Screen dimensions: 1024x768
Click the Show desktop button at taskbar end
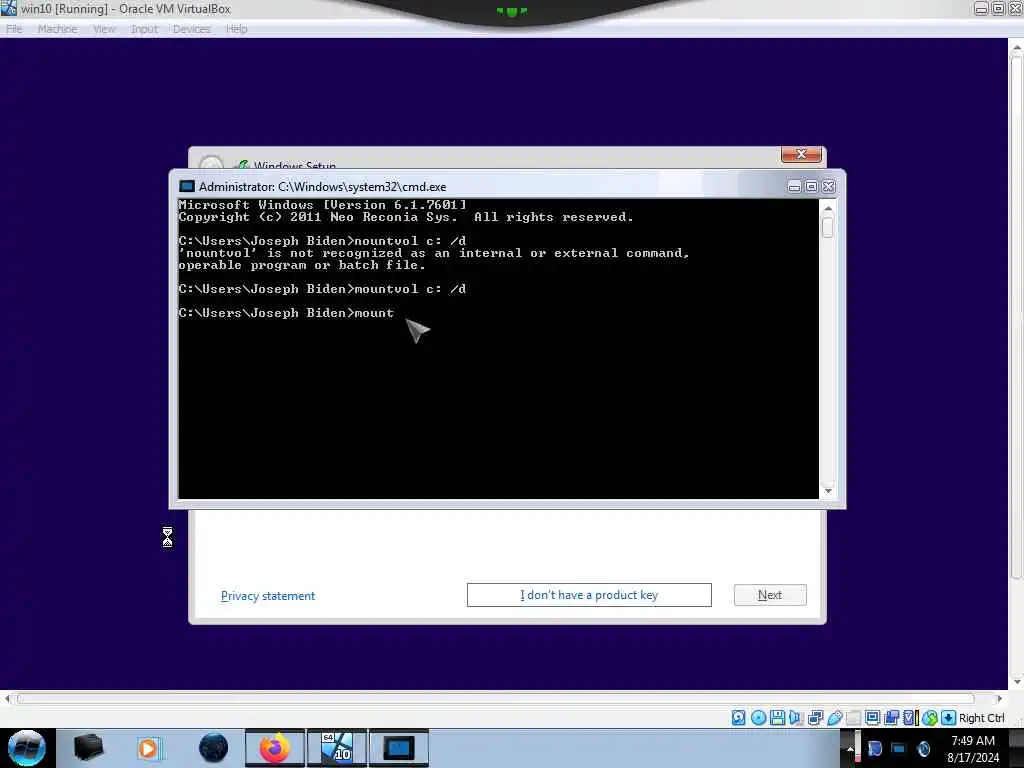[x=1019, y=748]
